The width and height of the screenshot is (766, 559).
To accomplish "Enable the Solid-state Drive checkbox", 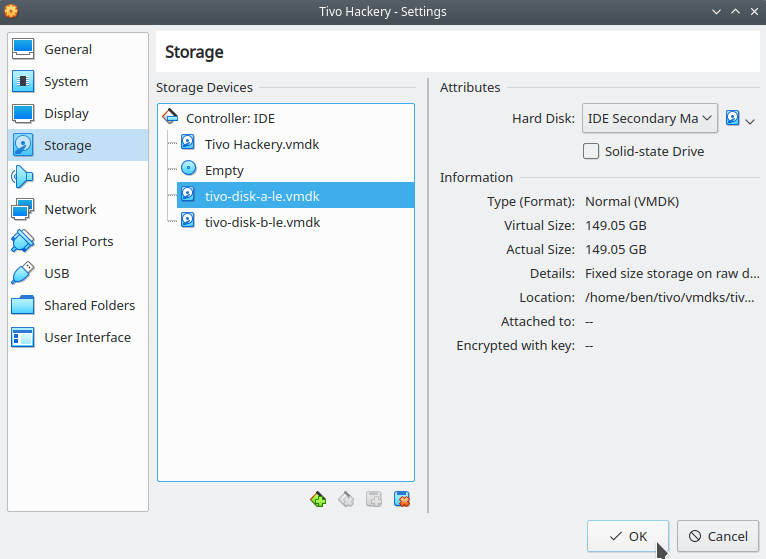I will (591, 151).
